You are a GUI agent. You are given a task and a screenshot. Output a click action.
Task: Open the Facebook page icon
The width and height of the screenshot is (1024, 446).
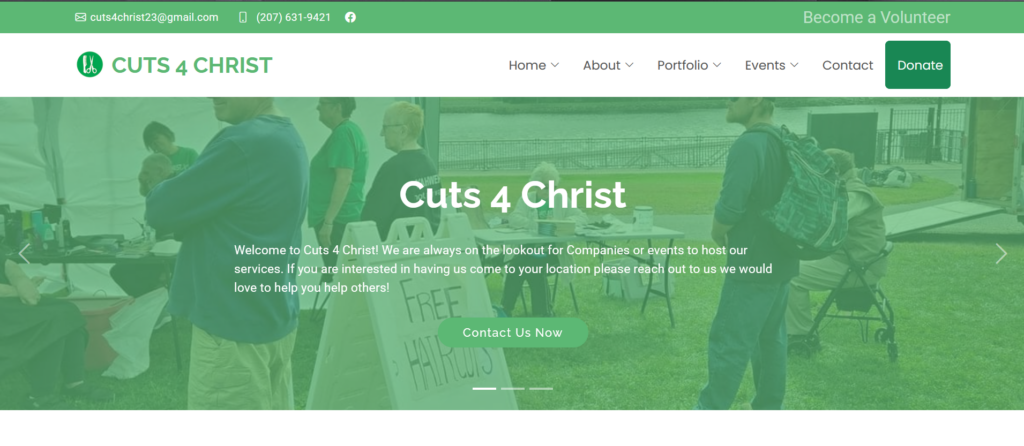[351, 18]
